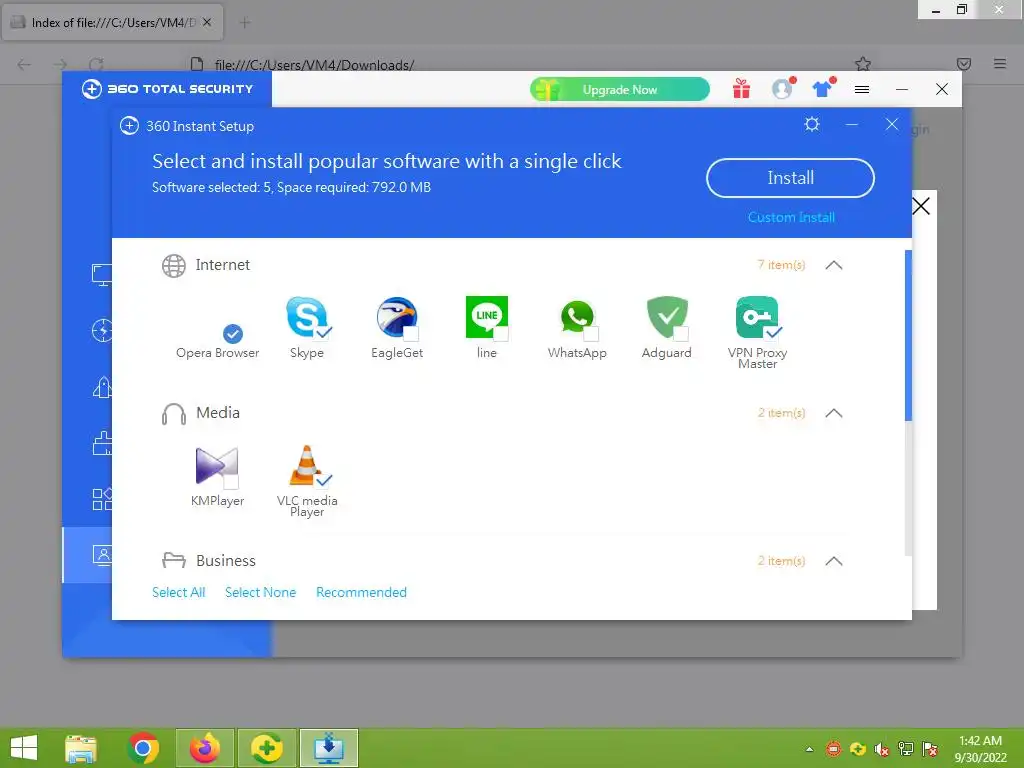Open the gift box icon in 360 Total Security
The image size is (1024, 768).
pyautogui.click(x=741, y=89)
